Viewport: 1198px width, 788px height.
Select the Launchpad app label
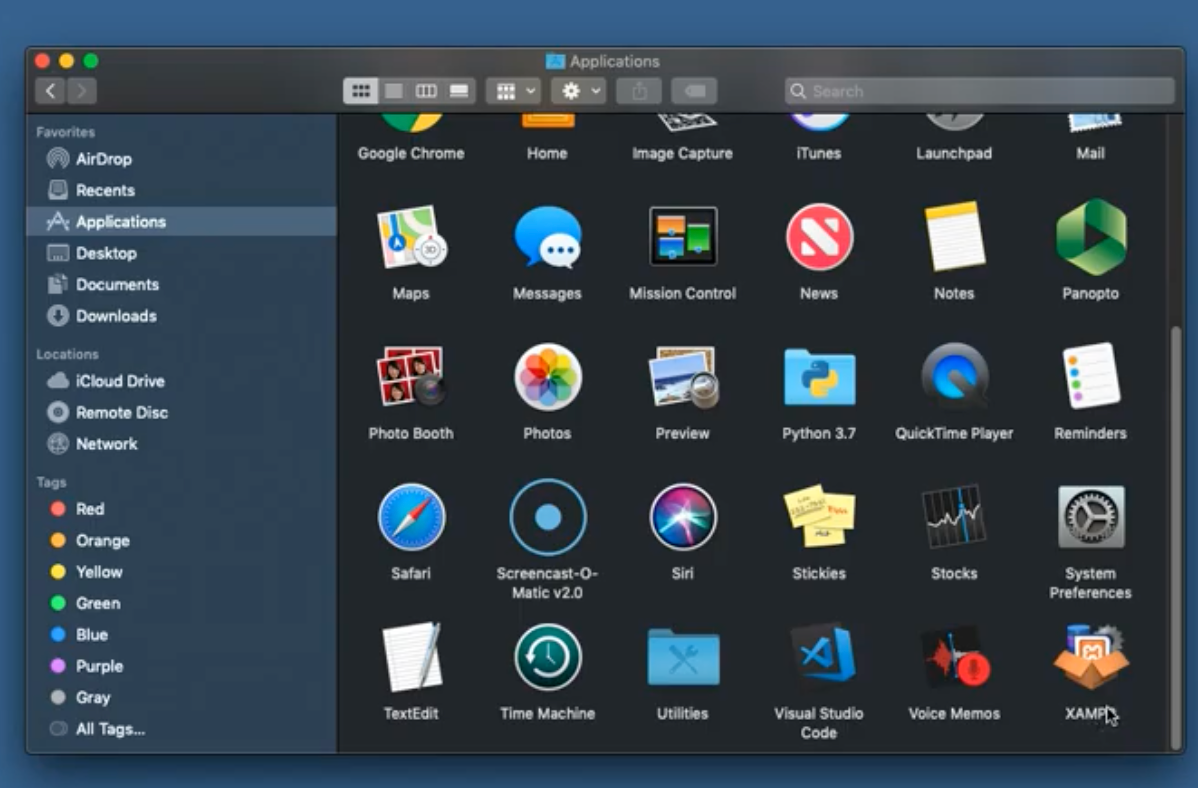(x=954, y=154)
